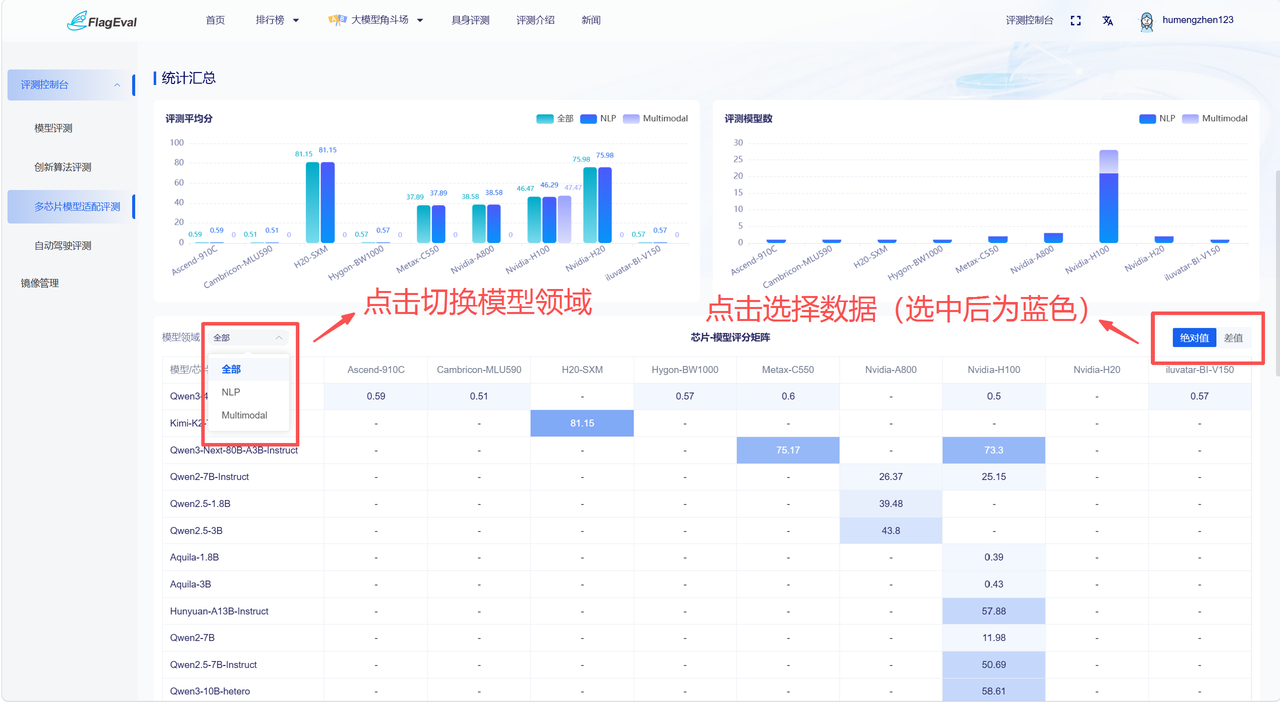Click the Nvidia-H20 column header
The height and width of the screenshot is (703, 1280).
(1097, 370)
